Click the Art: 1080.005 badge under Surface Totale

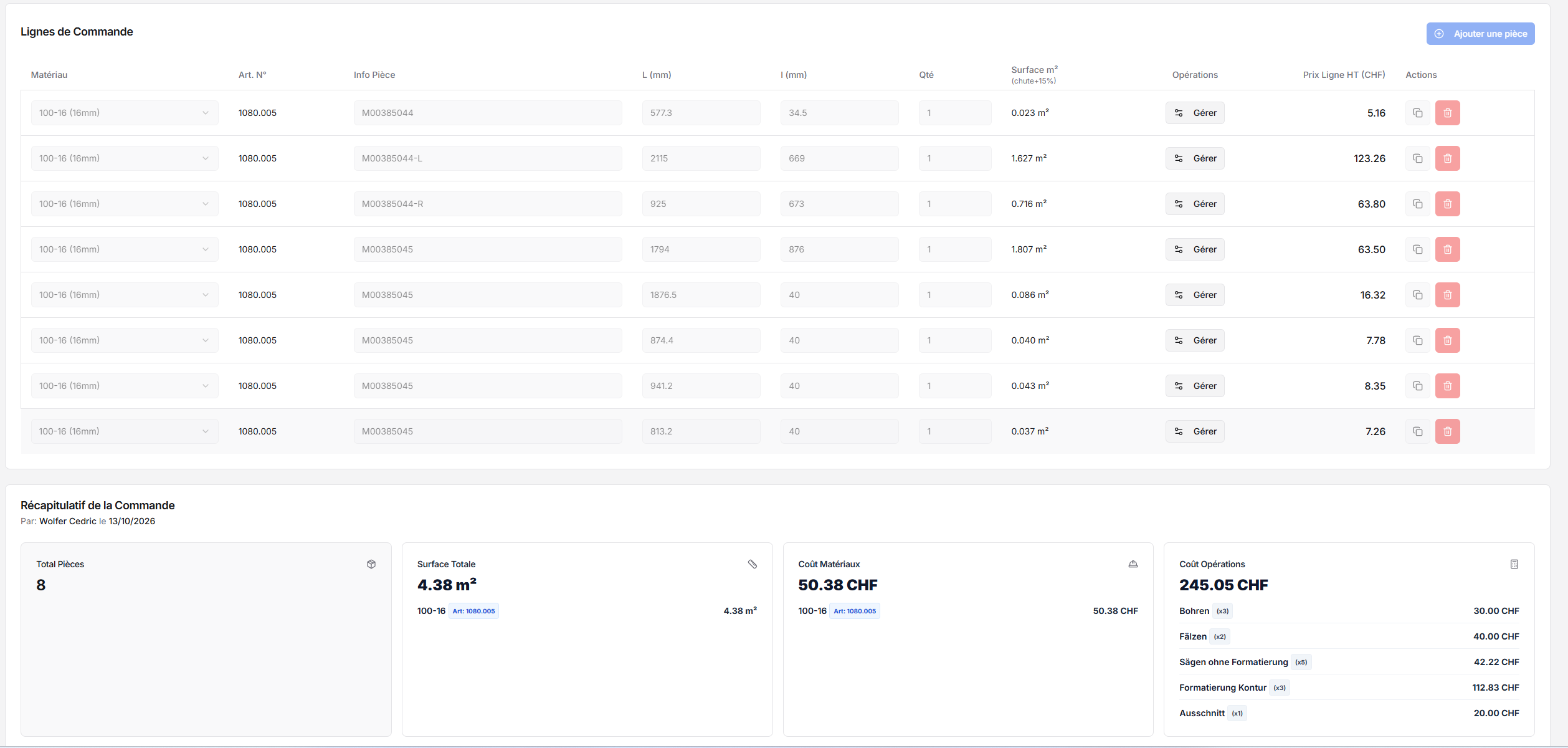click(x=473, y=611)
